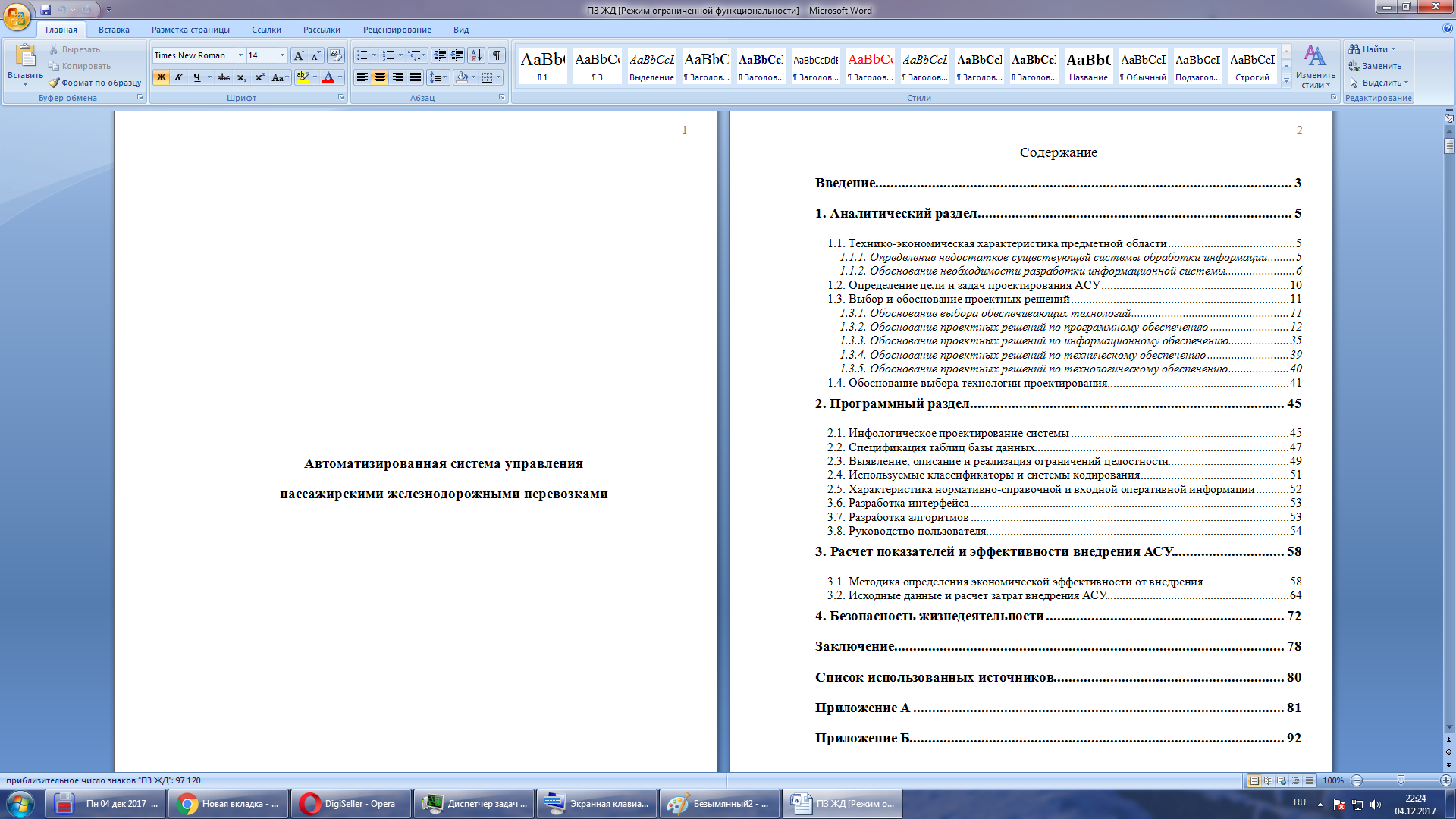Viewport: 1456px width, 819px height.
Task: Toggle show paragraph marks ¶
Action: pyautogui.click(x=497, y=55)
